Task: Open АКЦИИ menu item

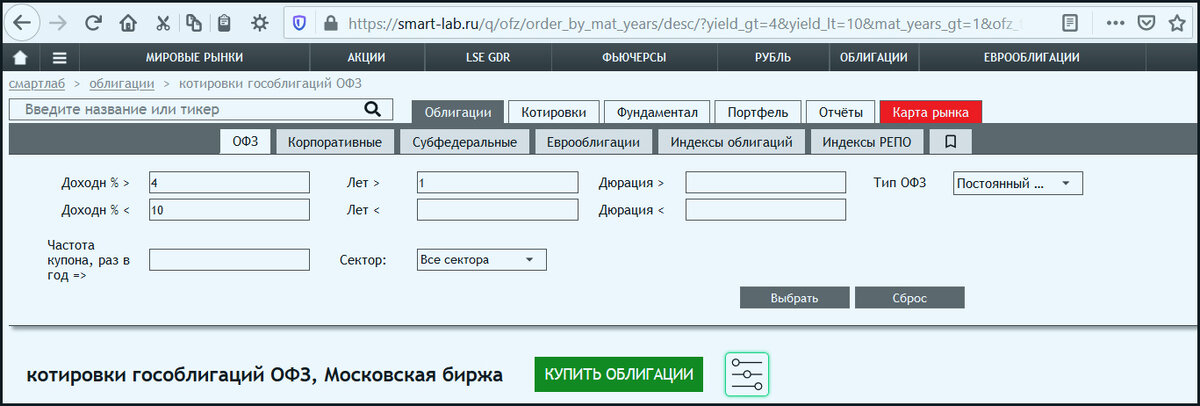Action: click(x=367, y=58)
